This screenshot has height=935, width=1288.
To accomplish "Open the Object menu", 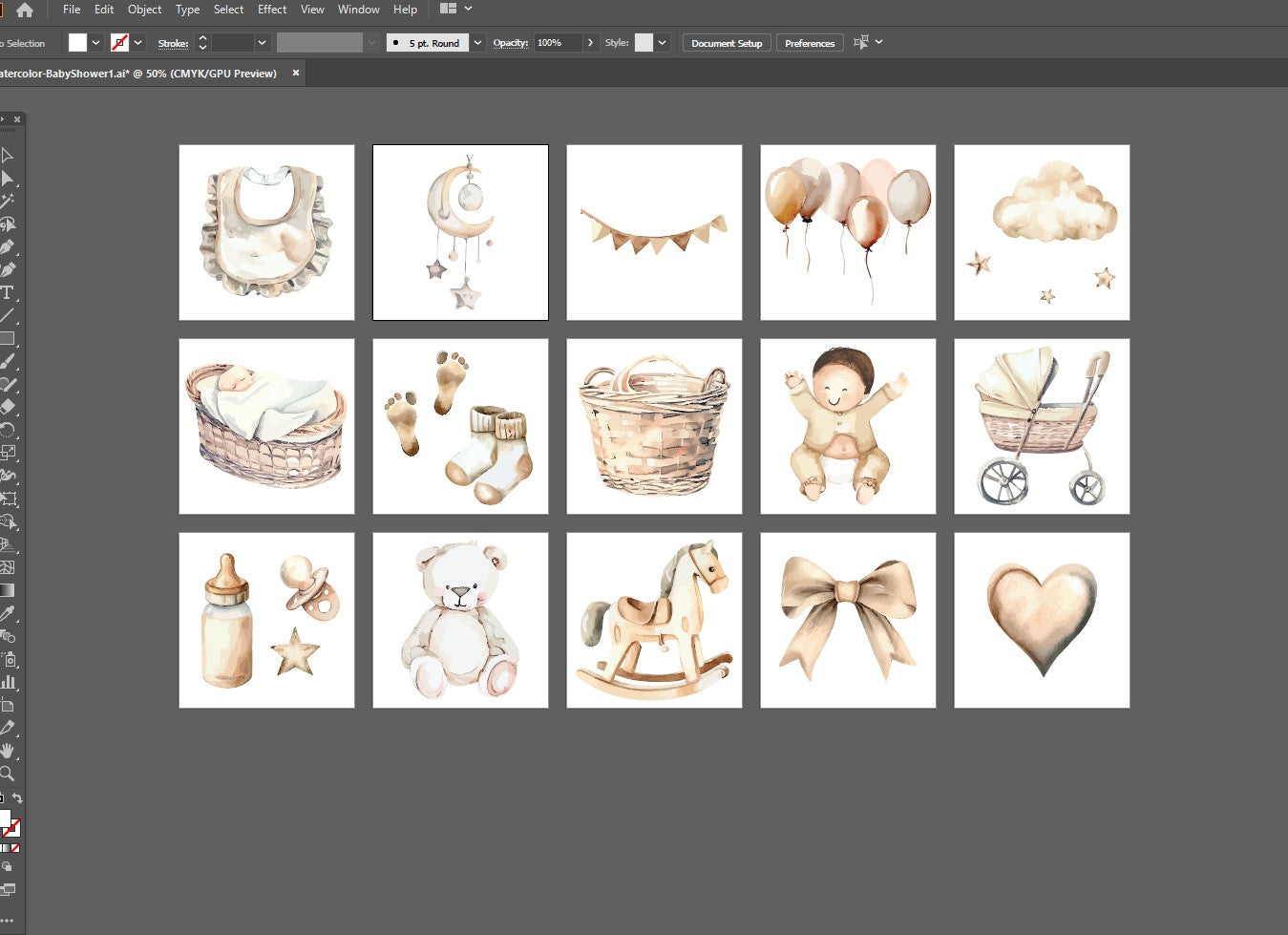I will pyautogui.click(x=144, y=10).
